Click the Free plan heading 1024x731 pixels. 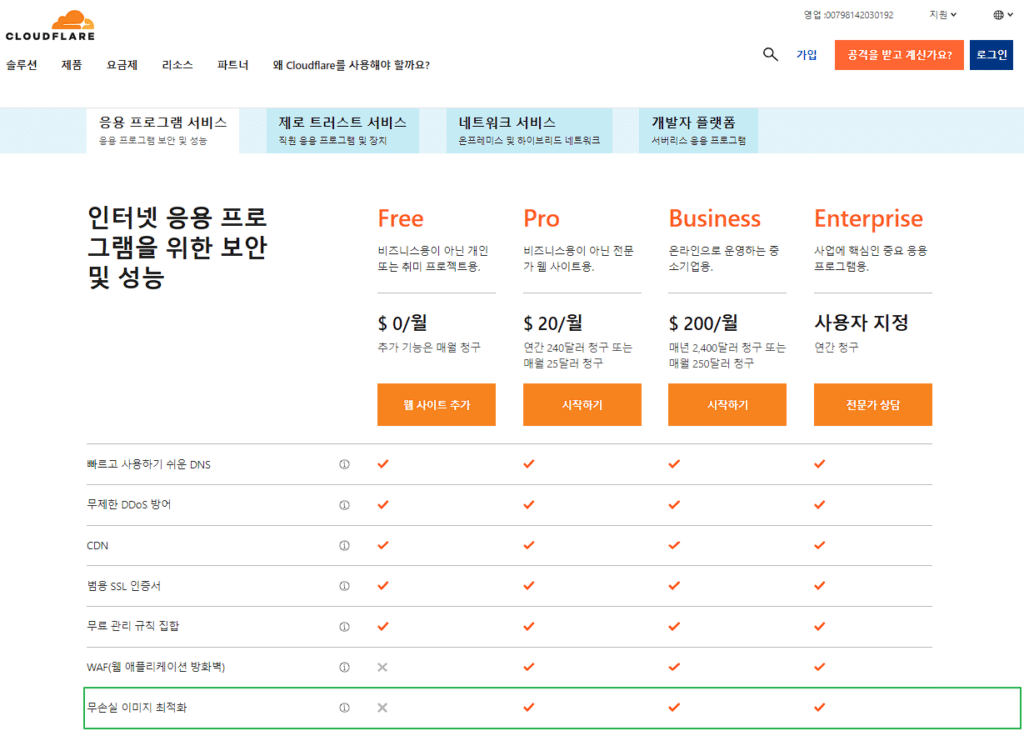coord(400,218)
